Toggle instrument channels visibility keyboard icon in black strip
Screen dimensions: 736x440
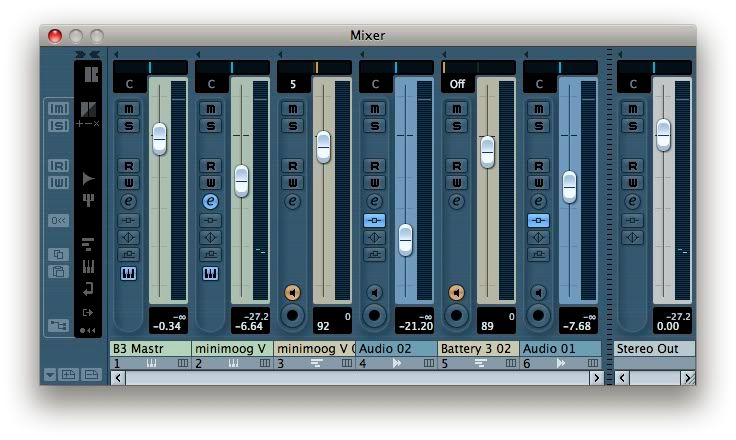click(88, 266)
